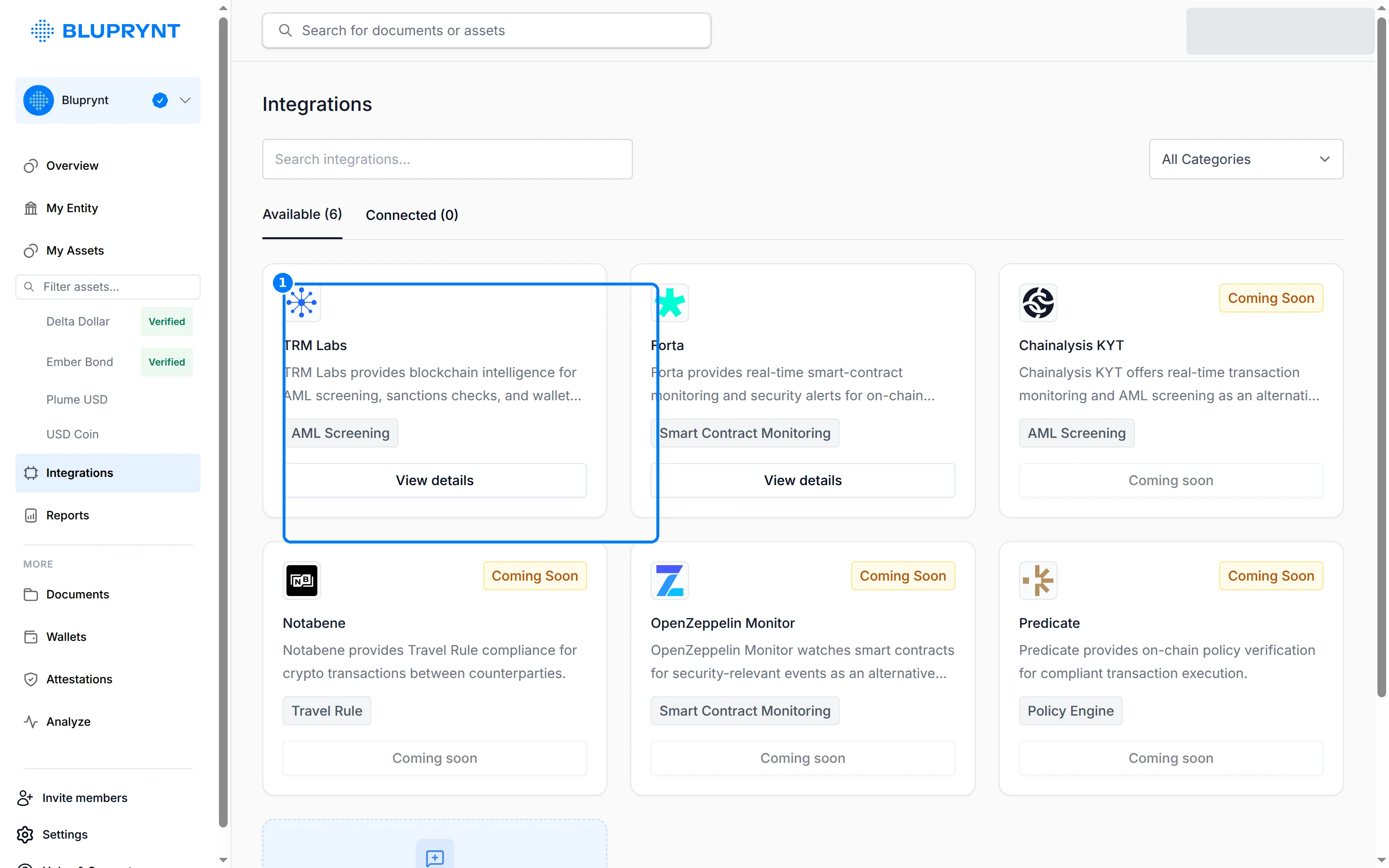The height and width of the screenshot is (868, 1389).
Task: Open the All Categories dropdown
Action: click(1245, 159)
